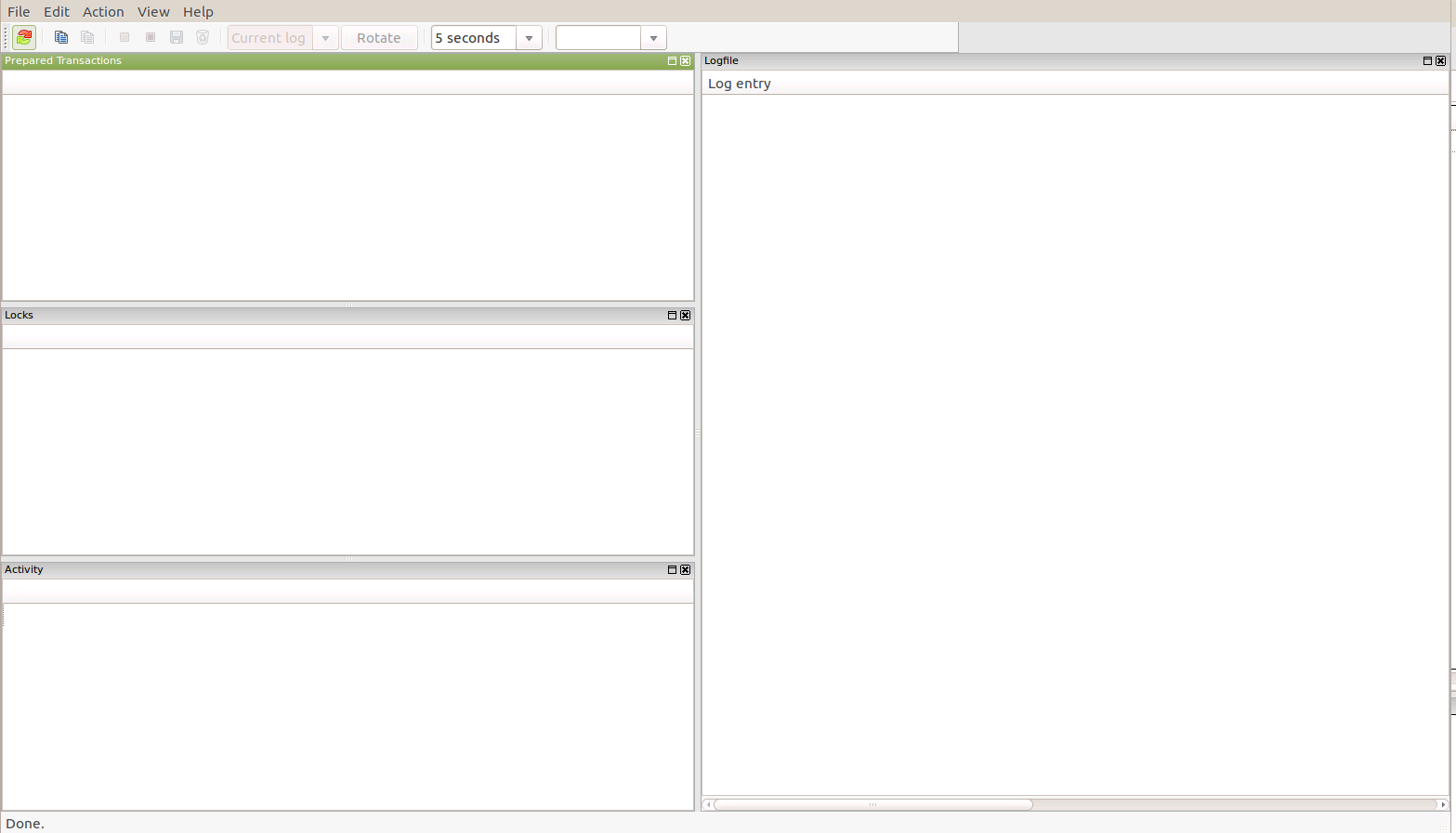1456x833 pixels.
Task: Click the Copy icon in the toolbar
Action: (61, 37)
